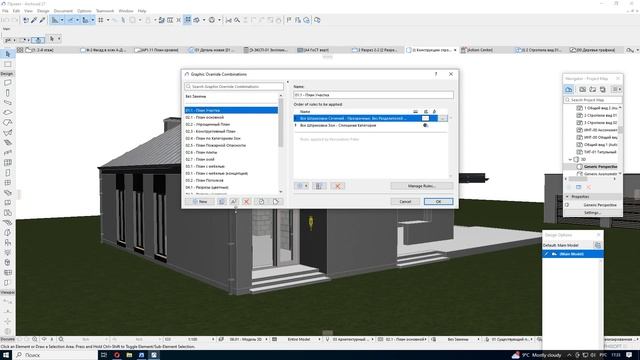
Task: Click dark swatch on Штриховки Зон rule
Action: pyautogui.click(x=425, y=126)
